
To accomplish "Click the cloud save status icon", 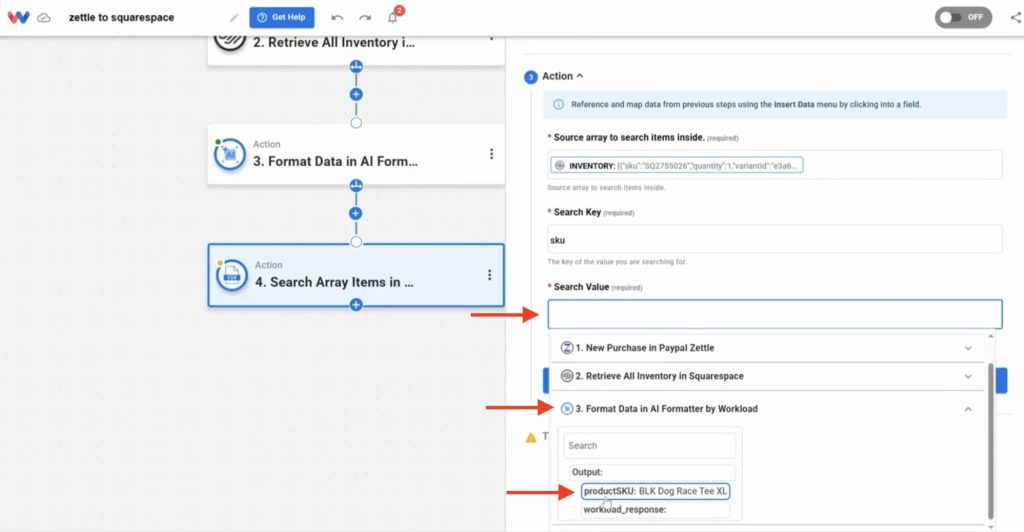I will (x=44, y=18).
